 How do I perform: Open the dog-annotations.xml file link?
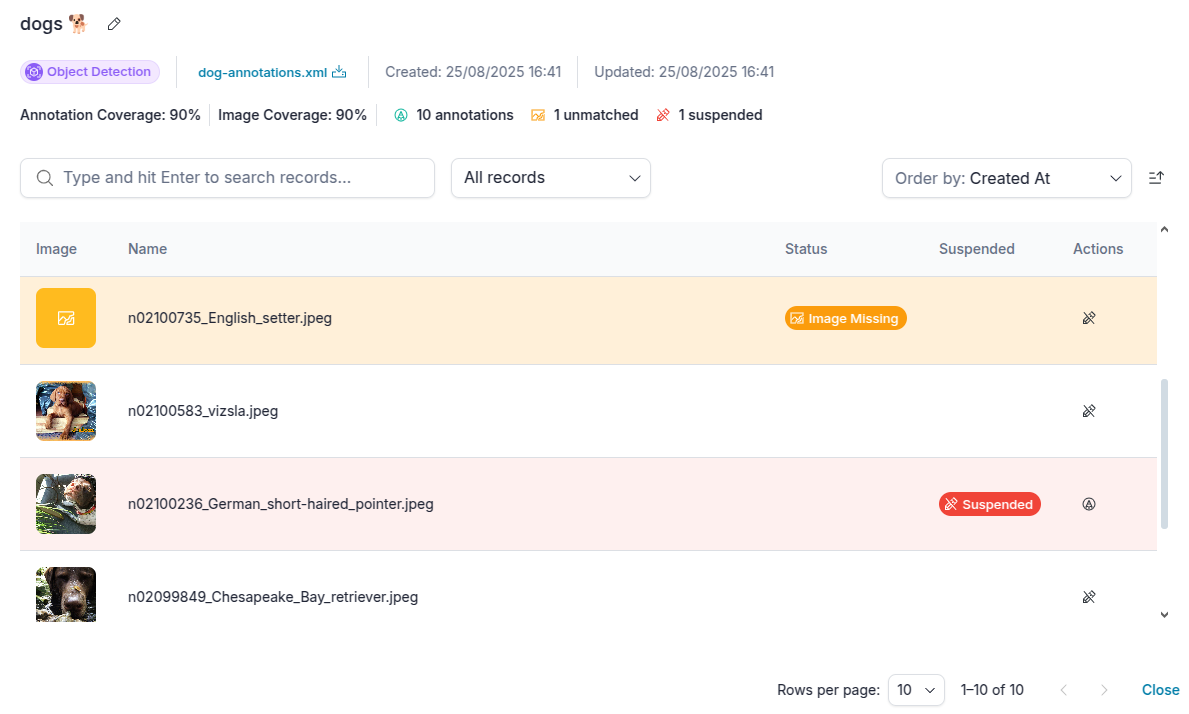(262, 73)
